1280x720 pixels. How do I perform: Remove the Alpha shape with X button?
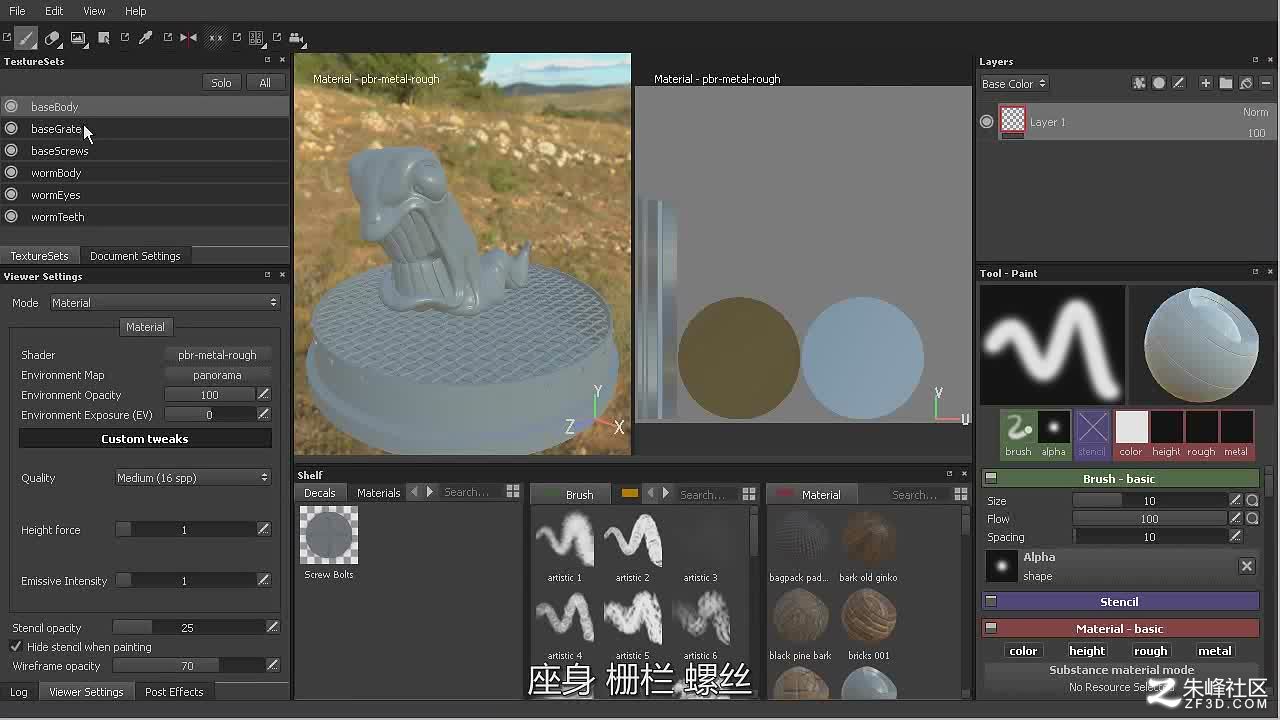pos(1247,566)
